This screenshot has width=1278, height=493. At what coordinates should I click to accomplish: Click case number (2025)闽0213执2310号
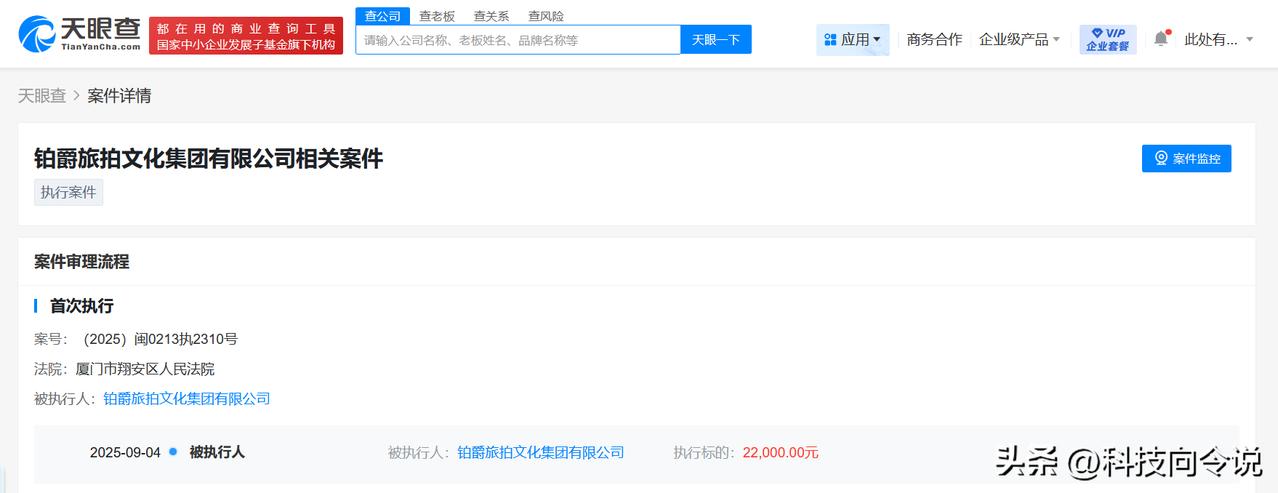(x=157, y=339)
